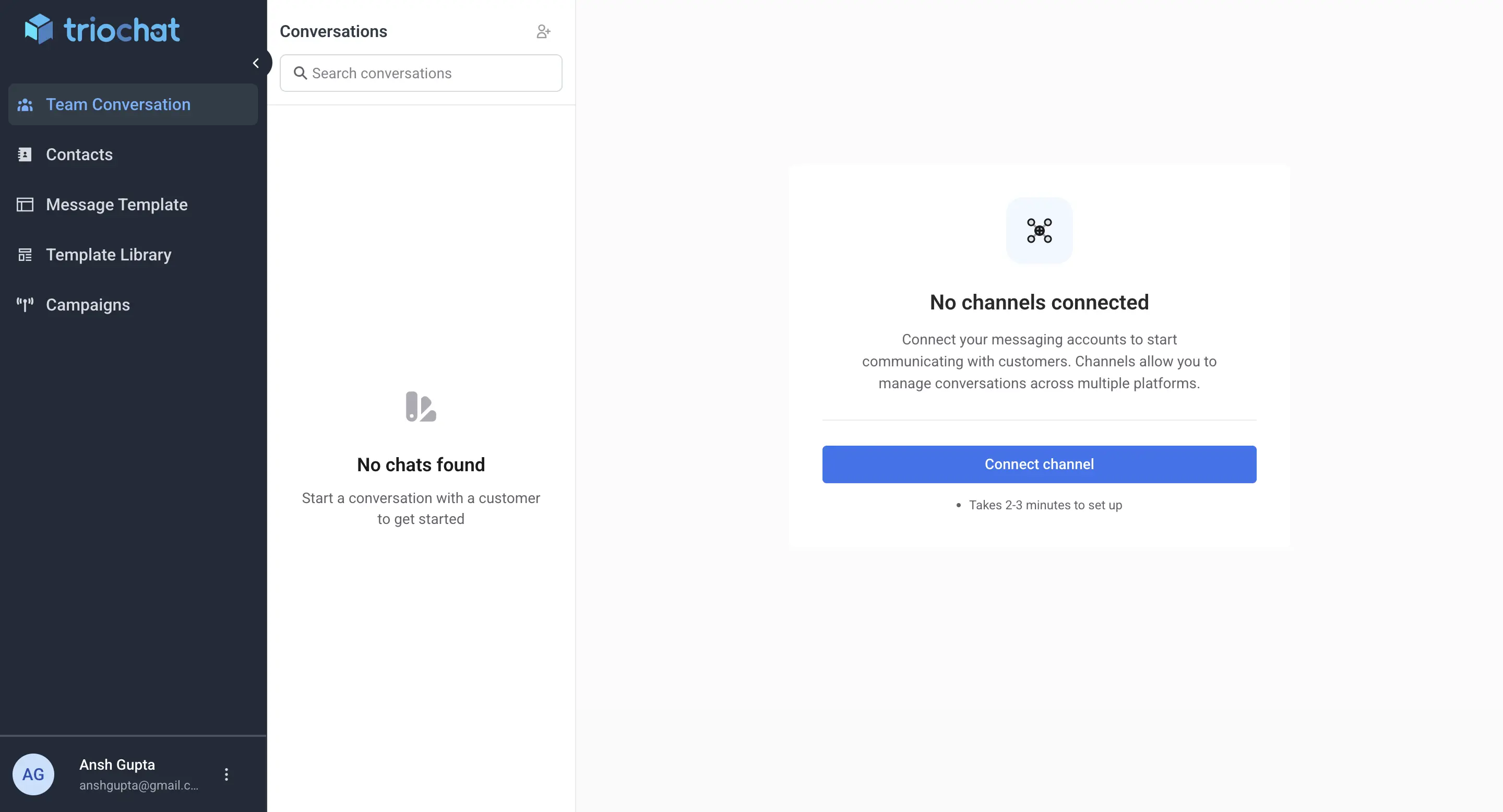1503x812 pixels.
Task: Click the AG user avatar
Action: pyautogui.click(x=33, y=774)
